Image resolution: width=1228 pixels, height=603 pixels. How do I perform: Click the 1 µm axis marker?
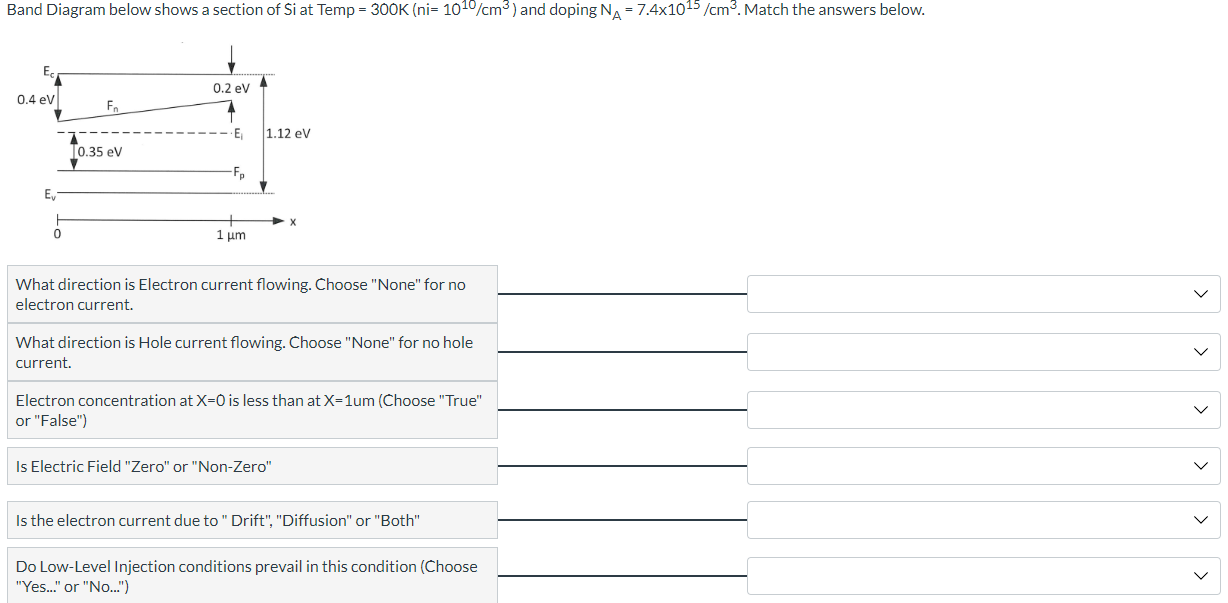(x=229, y=234)
